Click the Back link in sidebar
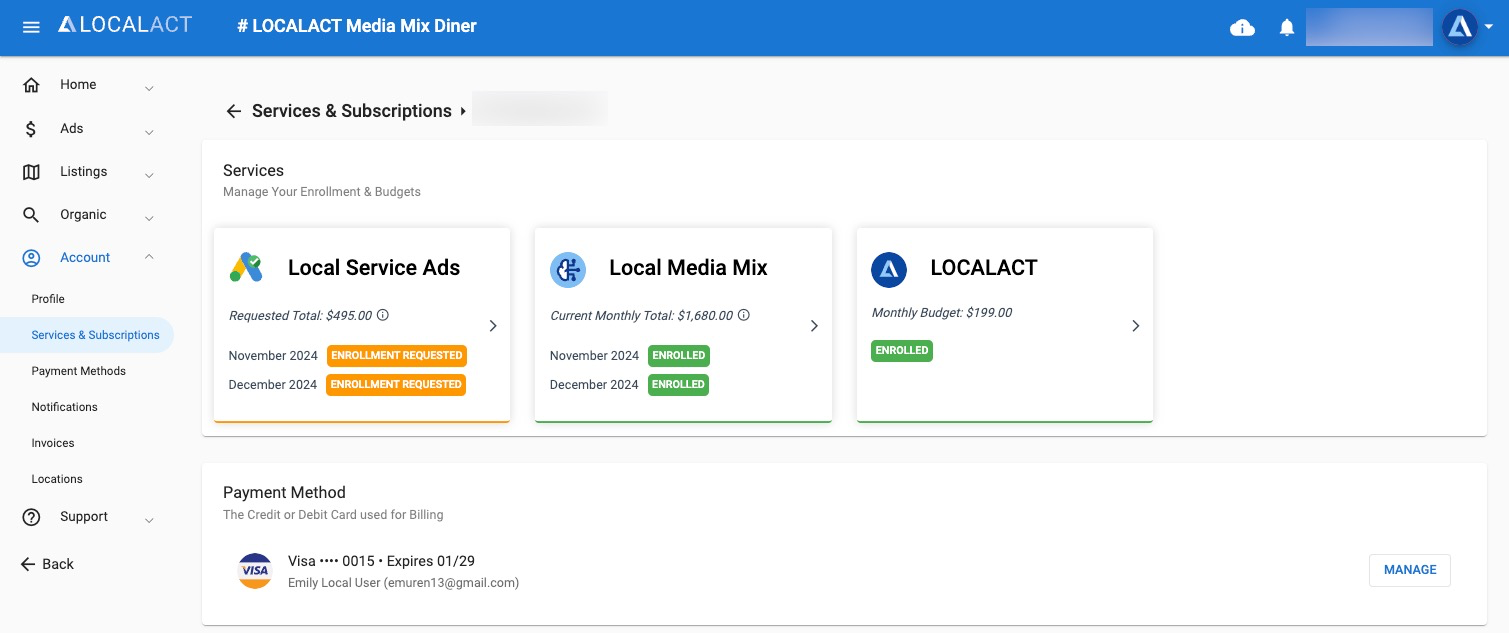This screenshot has height=633, width=1509. coord(47,564)
